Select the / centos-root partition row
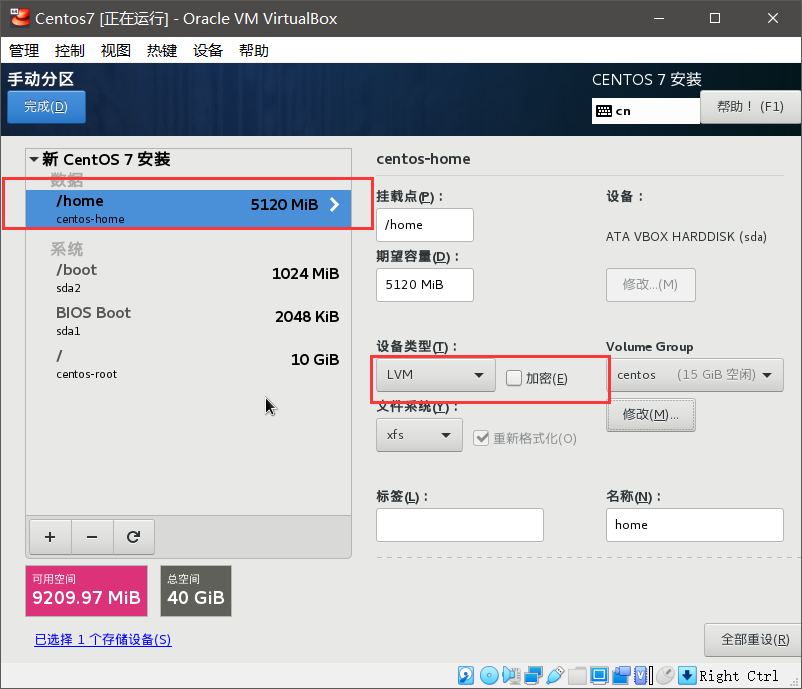Viewport: 802px width, 689px height. click(x=188, y=364)
